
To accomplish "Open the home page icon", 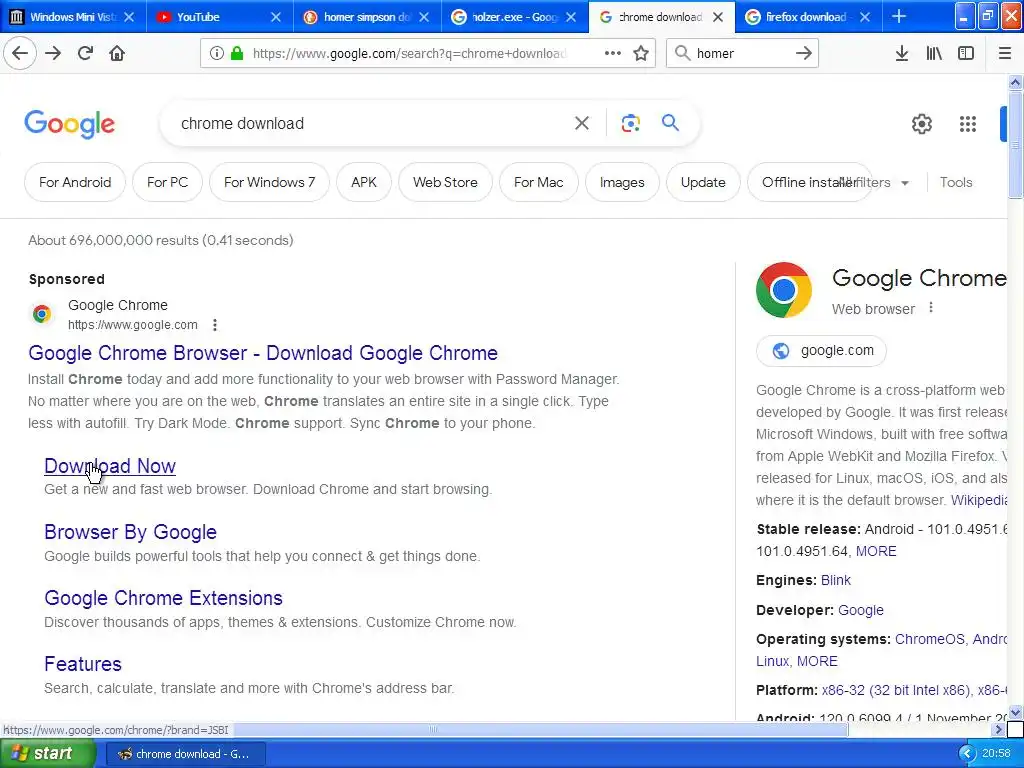I will [x=117, y=53].
